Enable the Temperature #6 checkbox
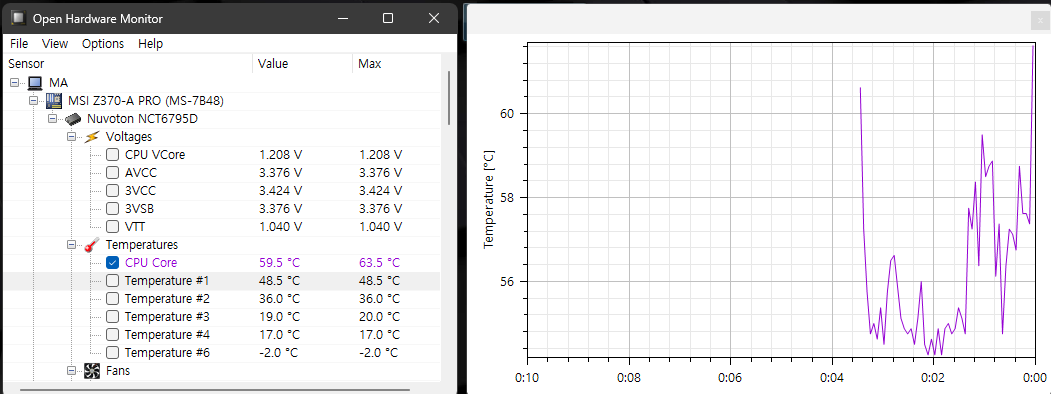 tap(112, 352)
